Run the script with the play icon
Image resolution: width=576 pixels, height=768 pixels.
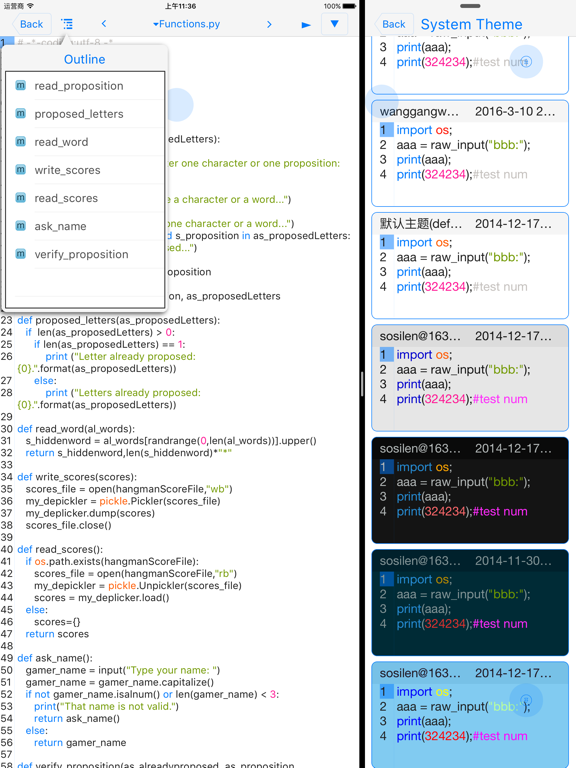point(306,24)
